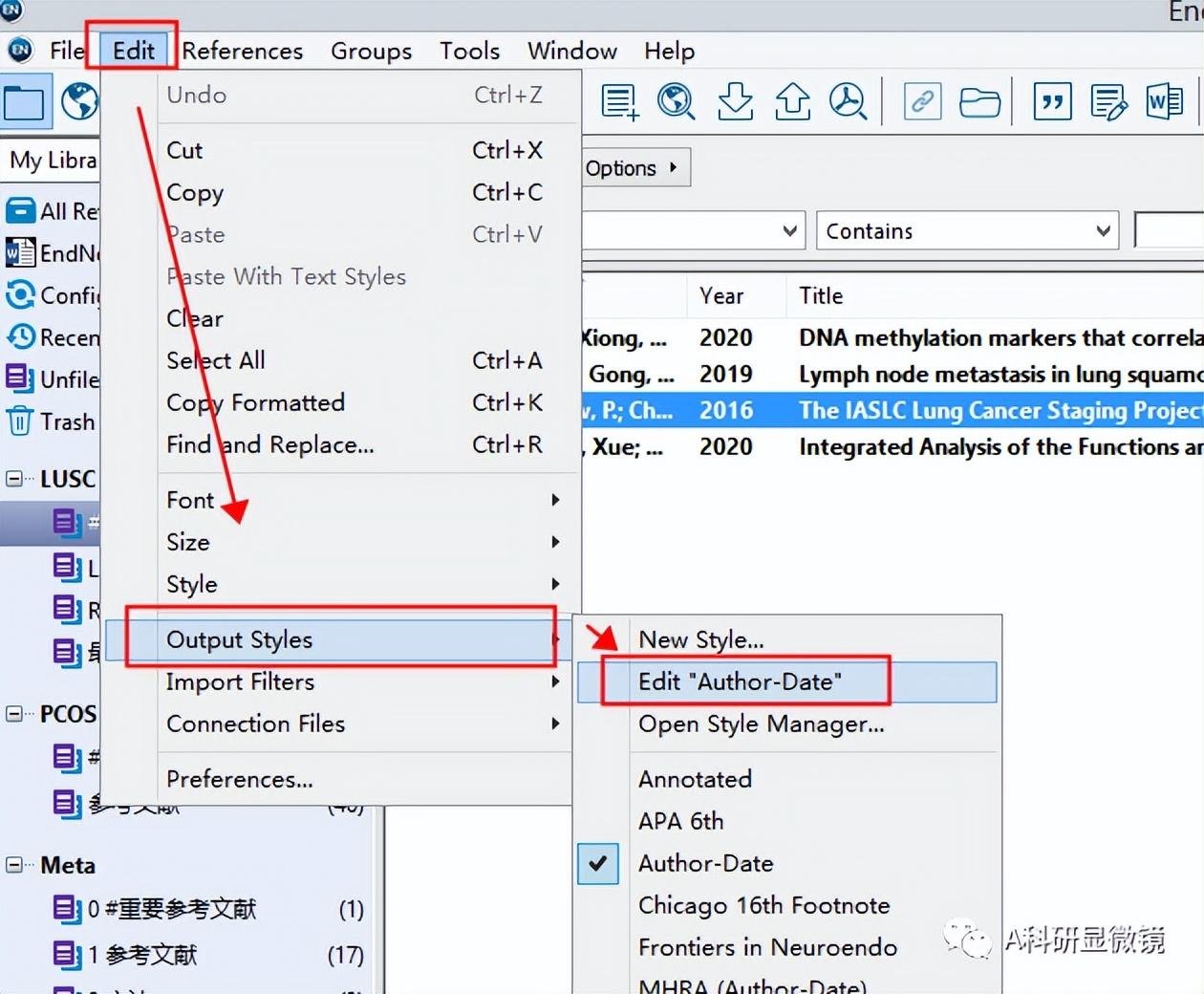
Task: Click the Recently Added clock icon
Action: click(x=20, y=336)
